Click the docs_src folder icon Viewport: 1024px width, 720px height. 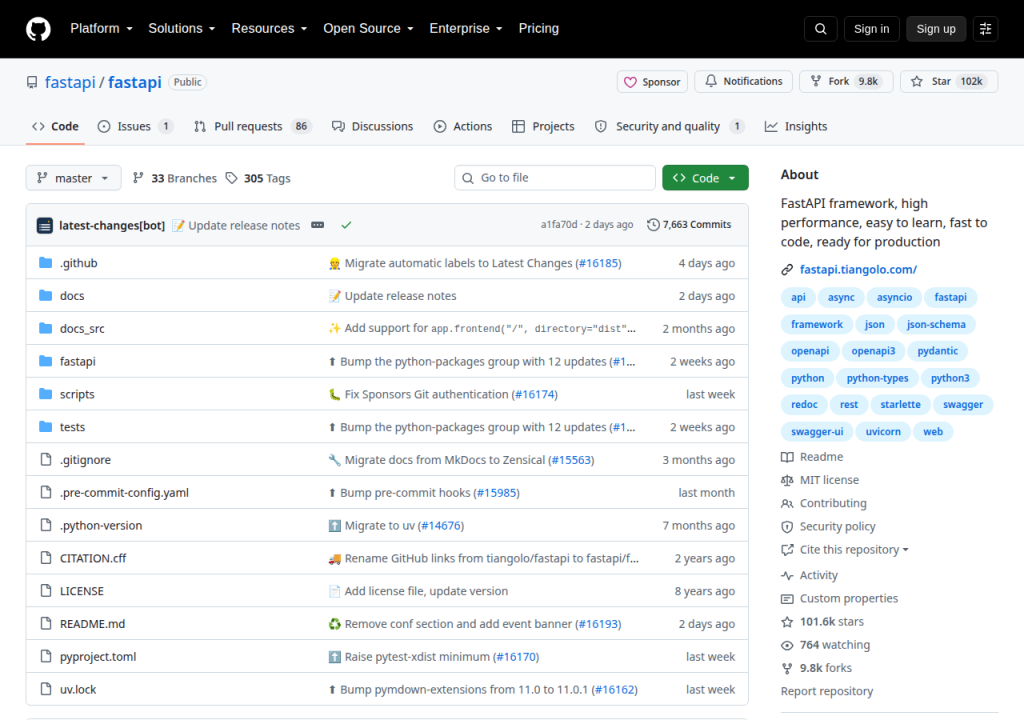(46, 328)
